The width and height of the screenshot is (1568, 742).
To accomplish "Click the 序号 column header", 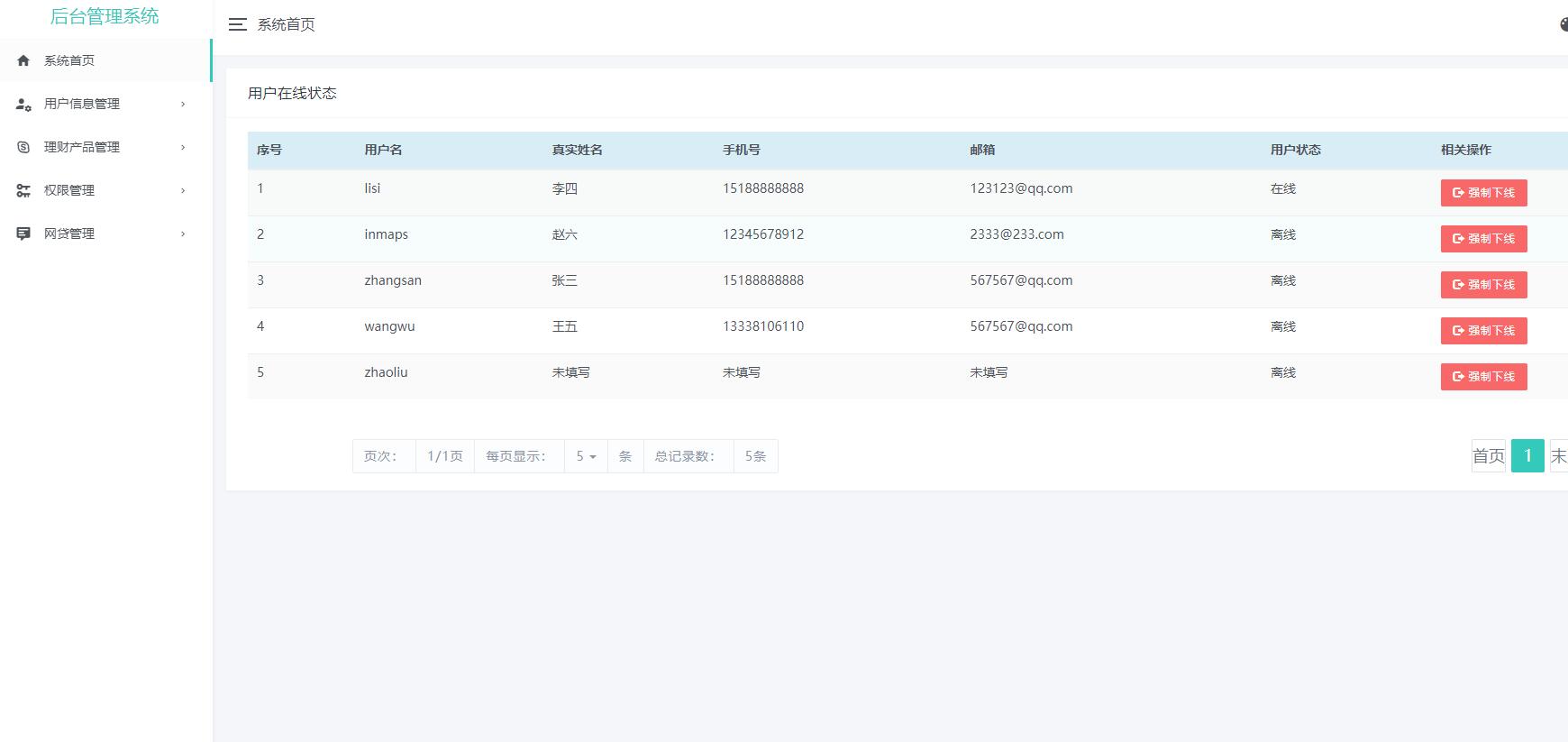I will click(269, 150).
